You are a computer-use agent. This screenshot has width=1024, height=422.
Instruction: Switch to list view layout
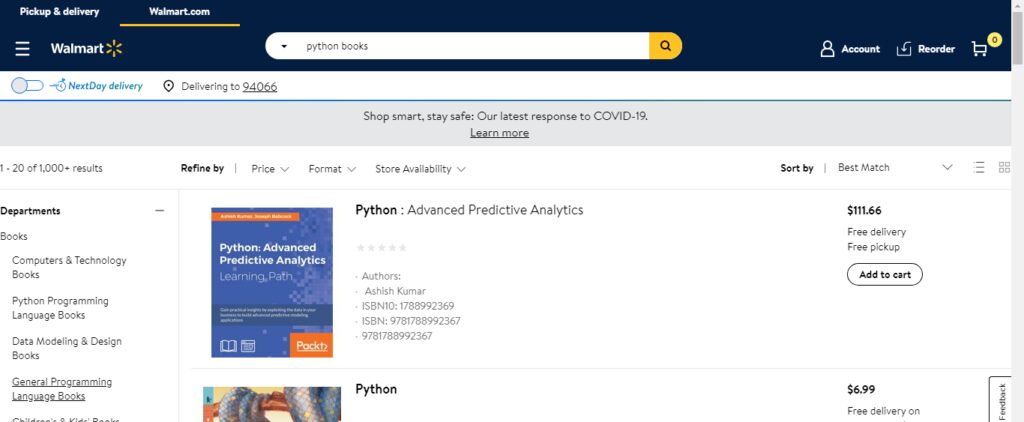(x=980, y=168)
